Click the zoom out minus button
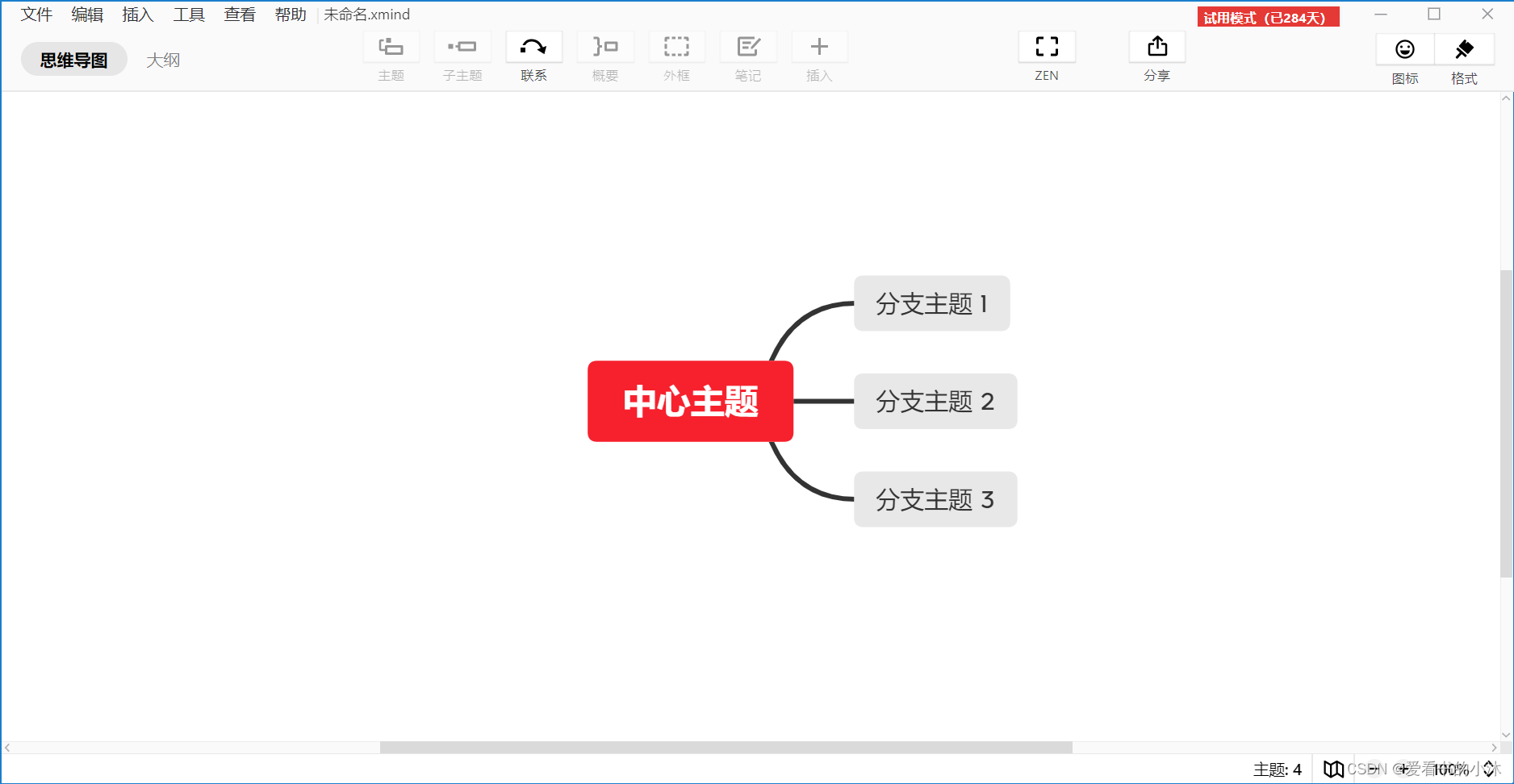Screen dimensions: 1514x784 pos(1373,769)
